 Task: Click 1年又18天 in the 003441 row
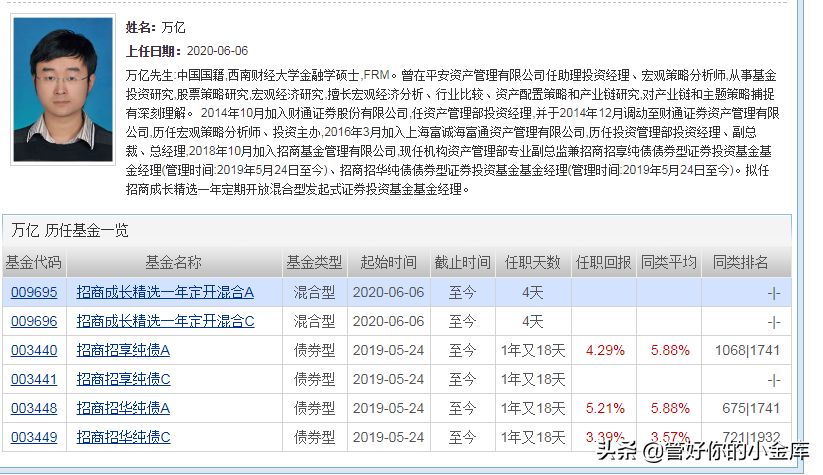tap(533, 379)
